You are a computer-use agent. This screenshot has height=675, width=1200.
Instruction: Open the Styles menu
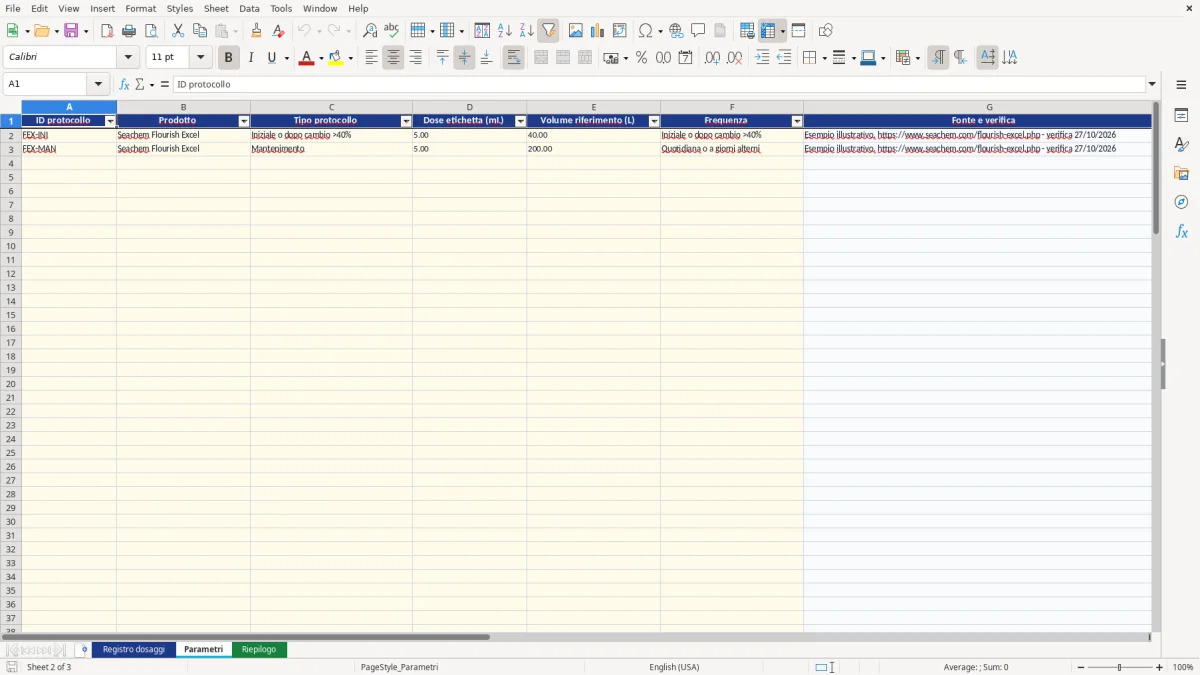click(180, 8)
